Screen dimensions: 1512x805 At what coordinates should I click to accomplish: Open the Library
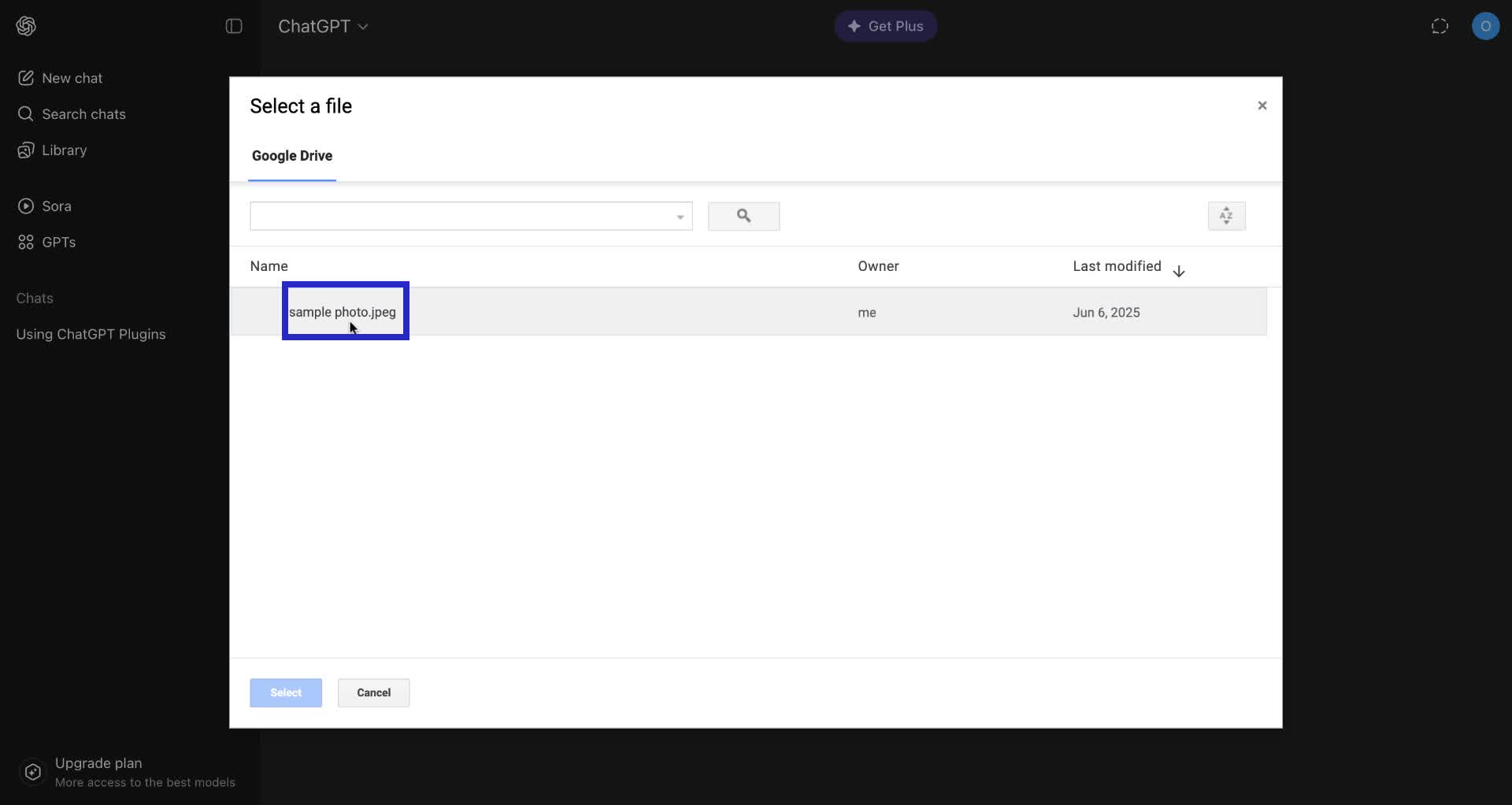pyautogui.click(x=65, y=150)
